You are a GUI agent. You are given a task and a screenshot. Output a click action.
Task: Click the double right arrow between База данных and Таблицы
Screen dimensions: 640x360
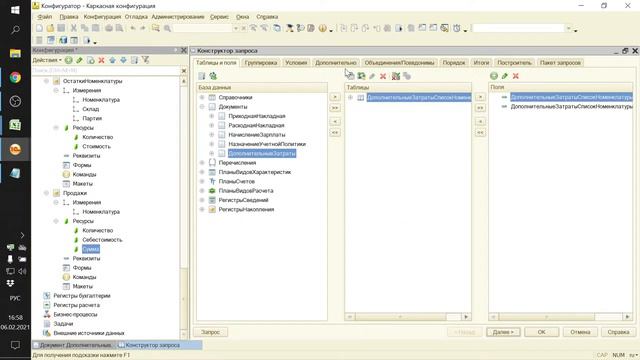click(335, 108)
